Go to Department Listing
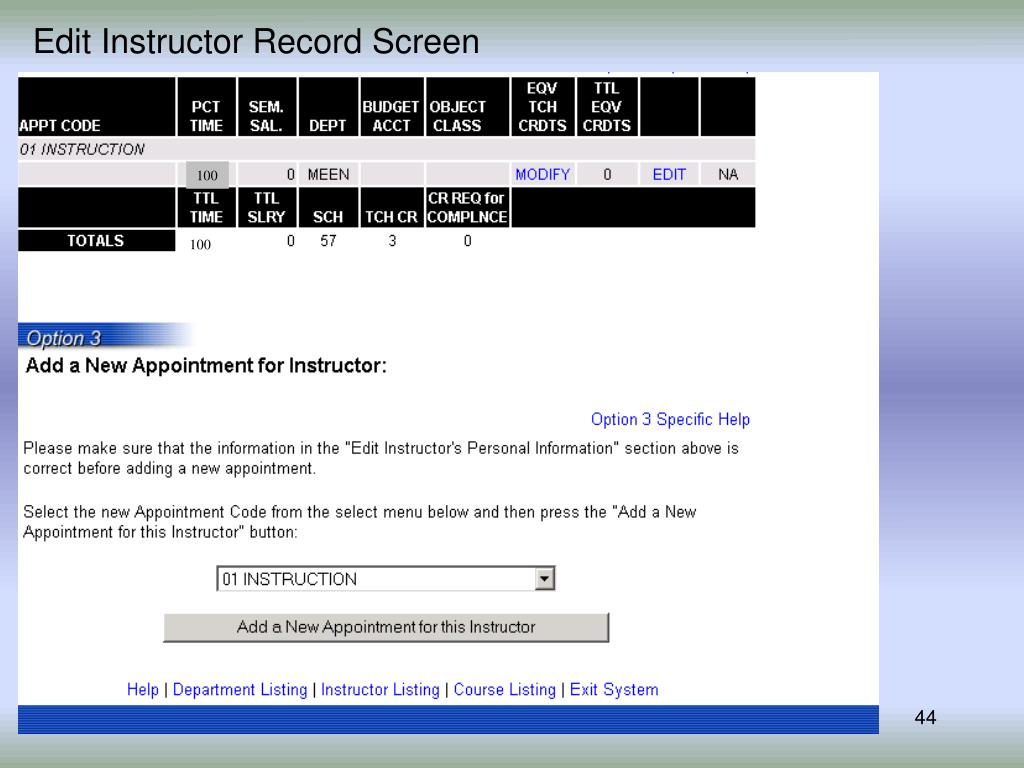Screen dimensions: 1024x768 [x=240, y=690]
